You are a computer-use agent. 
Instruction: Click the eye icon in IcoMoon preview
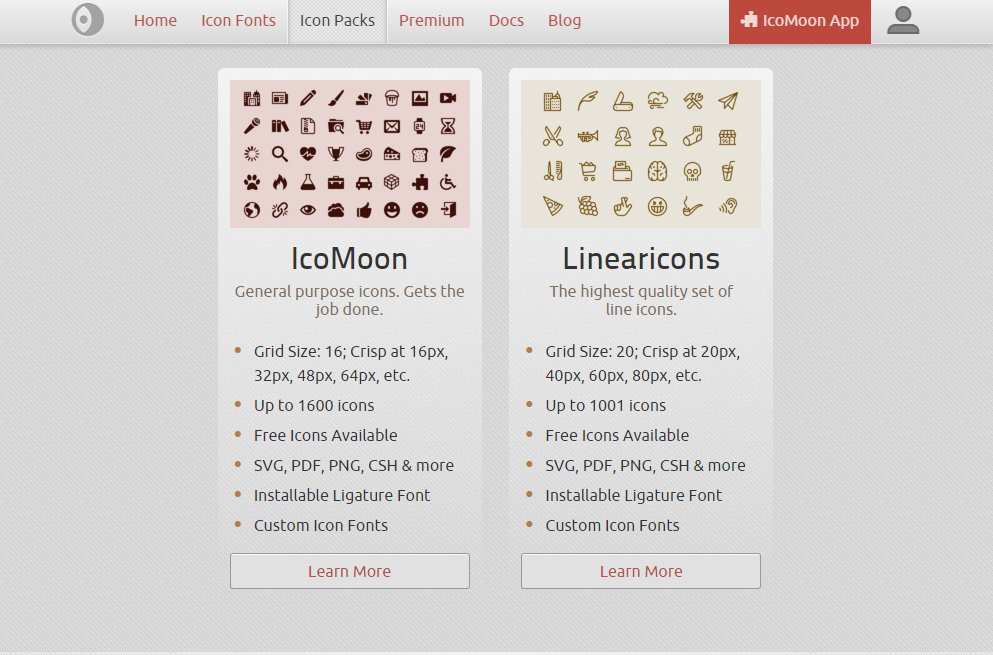(x=308, y=210)
